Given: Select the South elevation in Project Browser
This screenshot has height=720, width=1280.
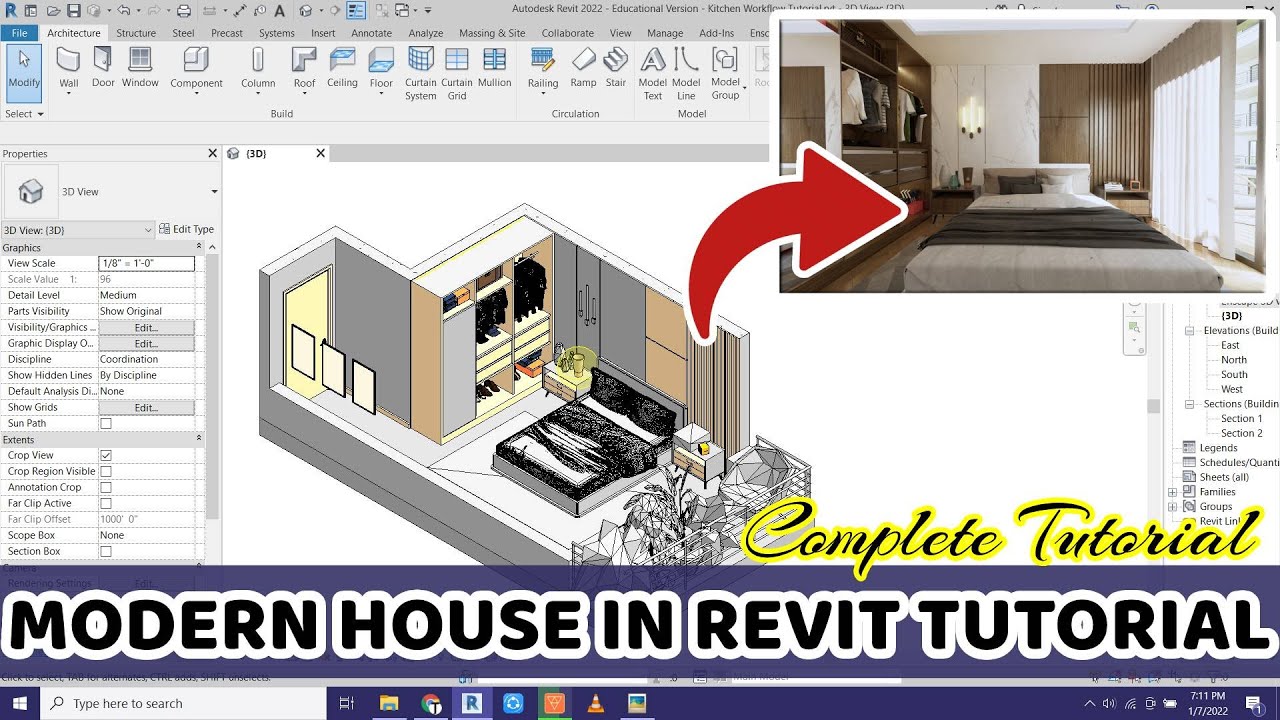Looking at the screenshot, I should [x=1234, y=375].
